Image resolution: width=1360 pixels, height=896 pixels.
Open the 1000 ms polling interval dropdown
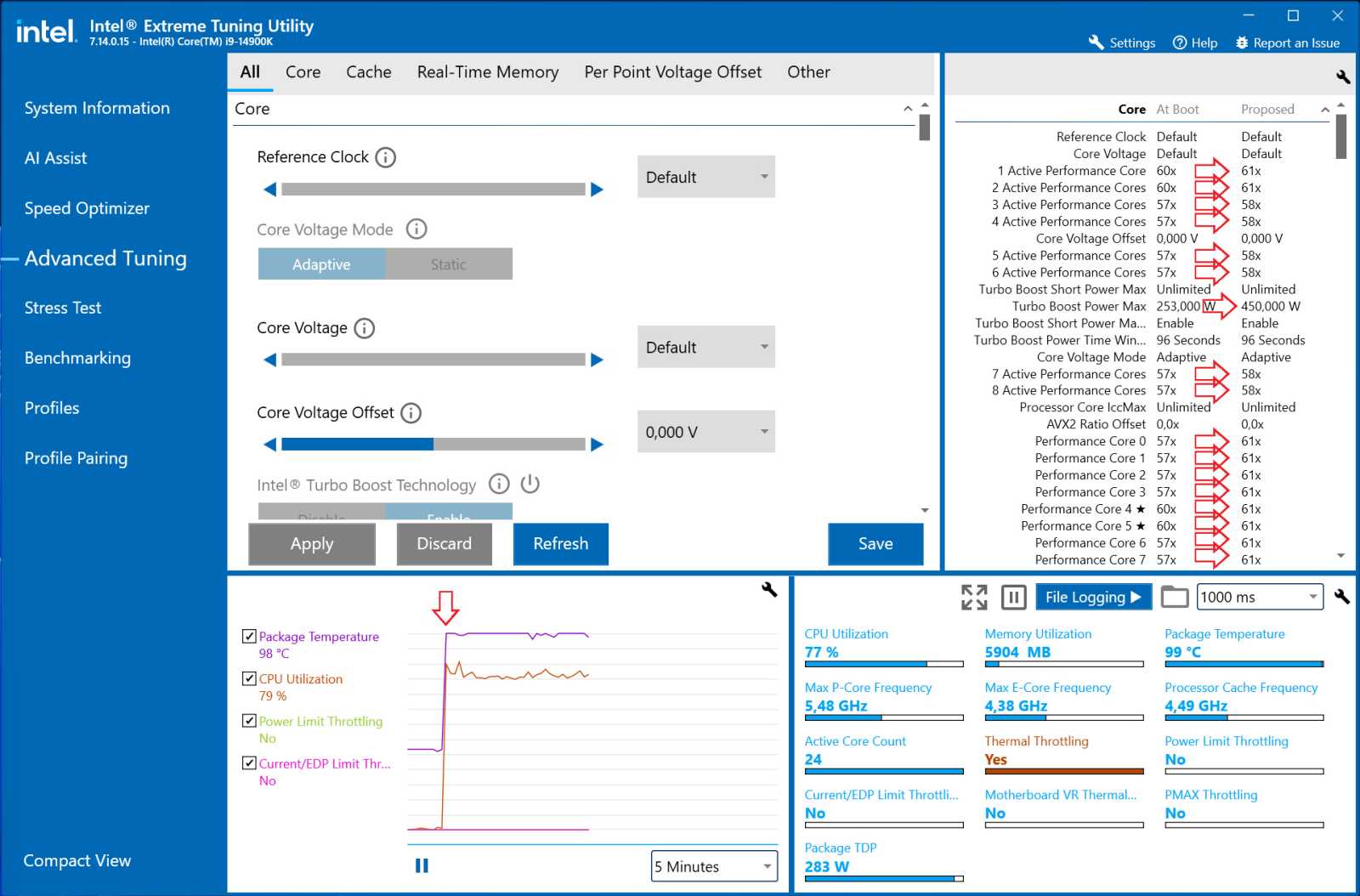click(x=1260, y=597)
